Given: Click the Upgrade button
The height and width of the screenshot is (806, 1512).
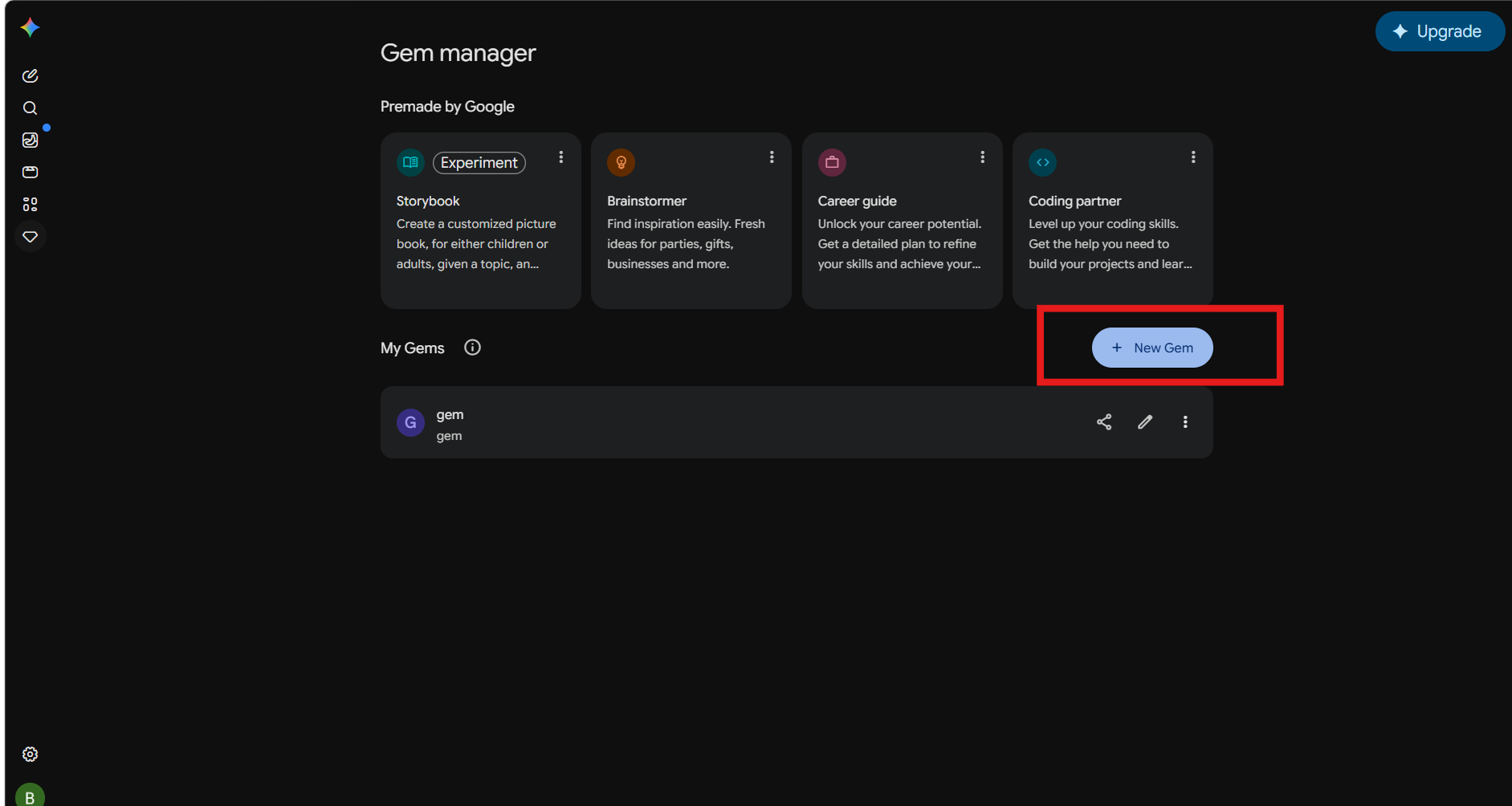Looking at the screenshot, I should tap(1440, 31).
